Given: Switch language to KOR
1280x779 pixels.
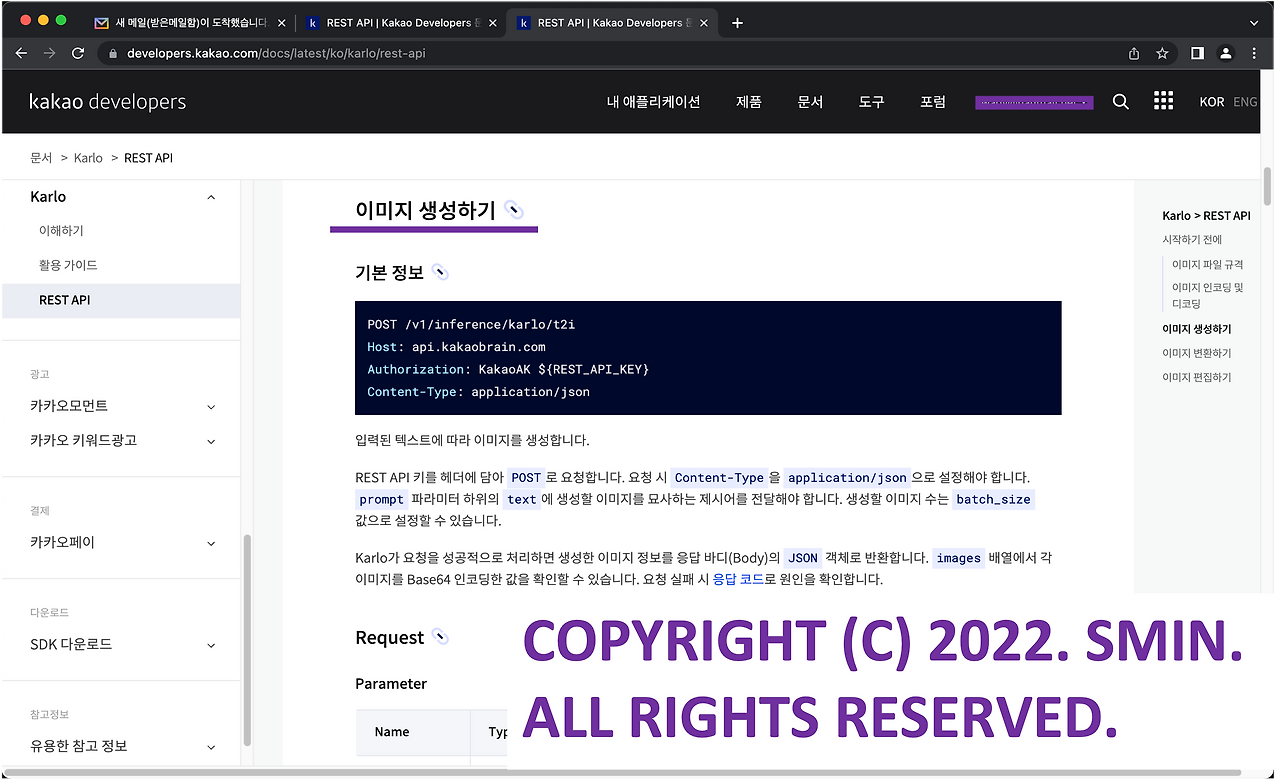Looking at the screenshot, I should pos(1212,102).
